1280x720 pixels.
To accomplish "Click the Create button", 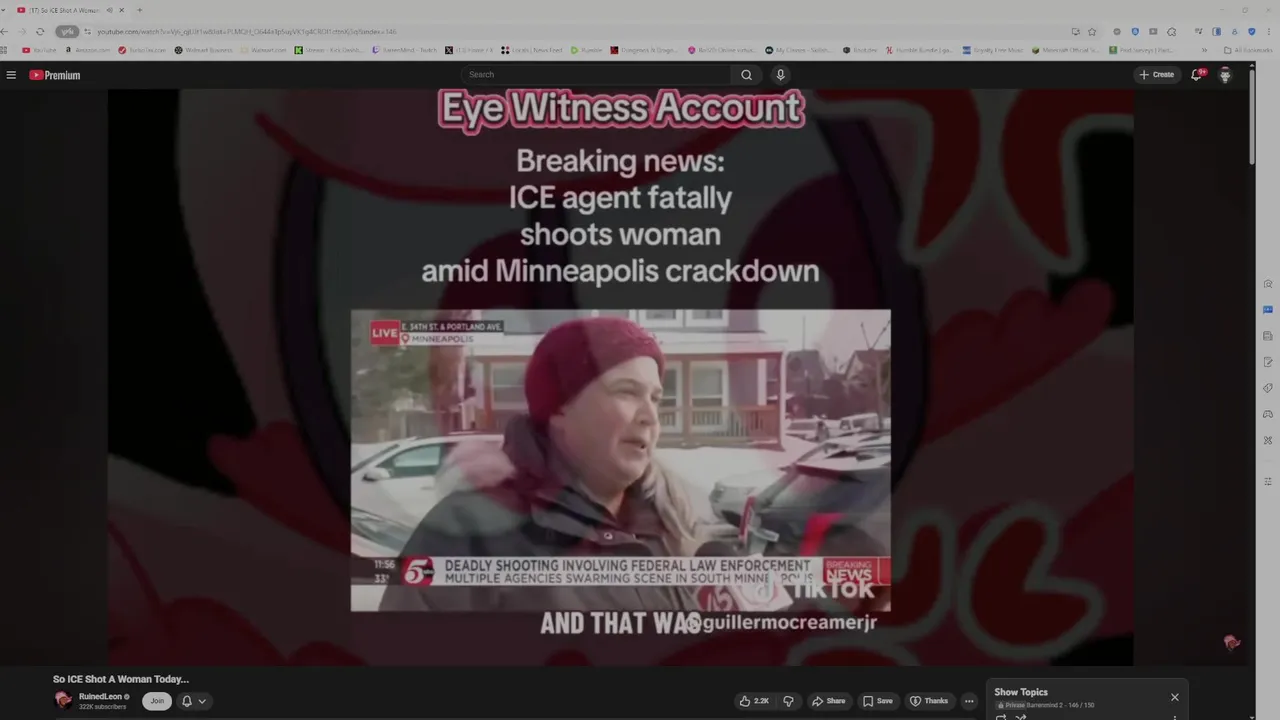I will click(1157, 75).
